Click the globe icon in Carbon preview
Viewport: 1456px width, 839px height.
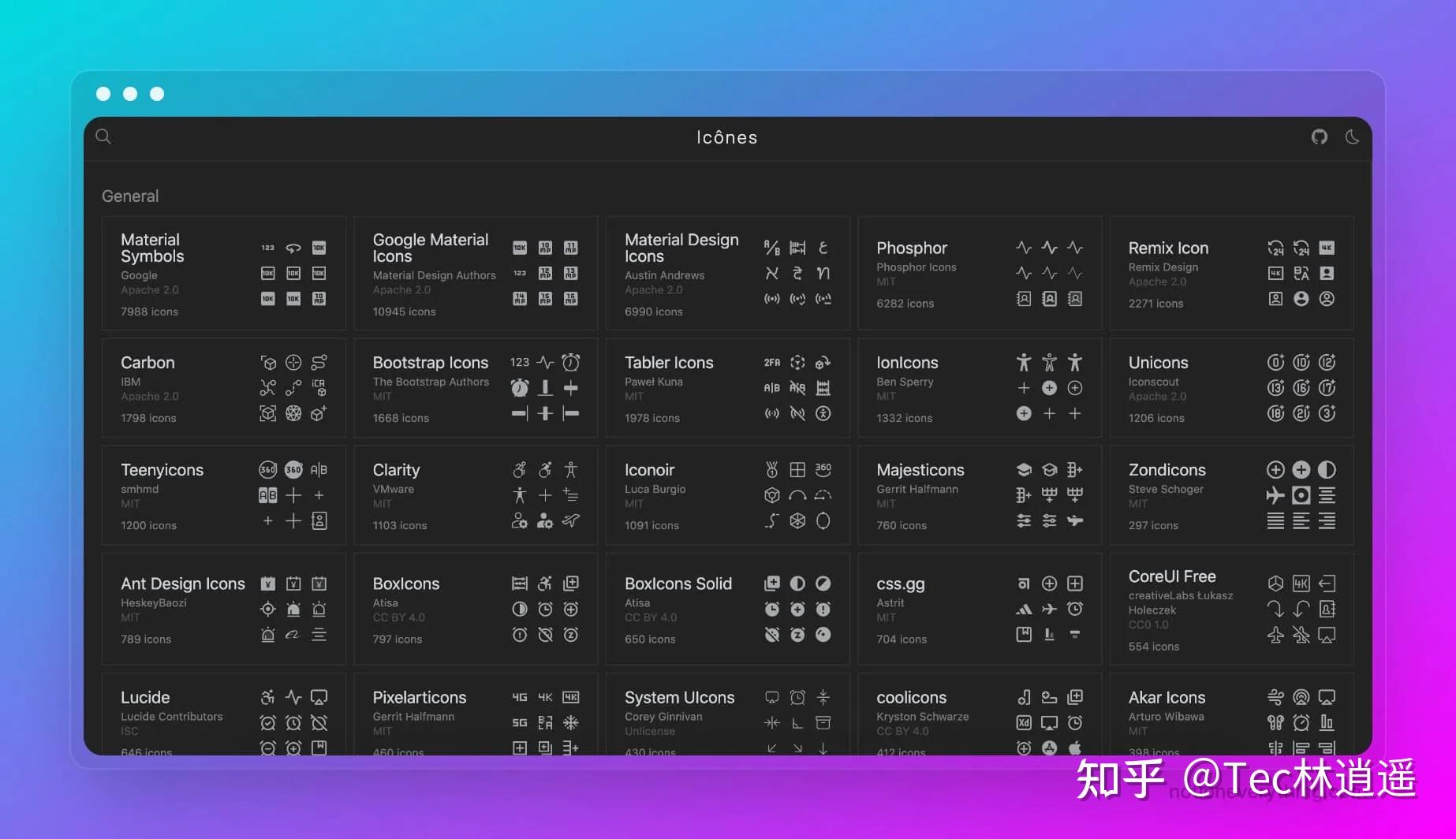point(293,412)
